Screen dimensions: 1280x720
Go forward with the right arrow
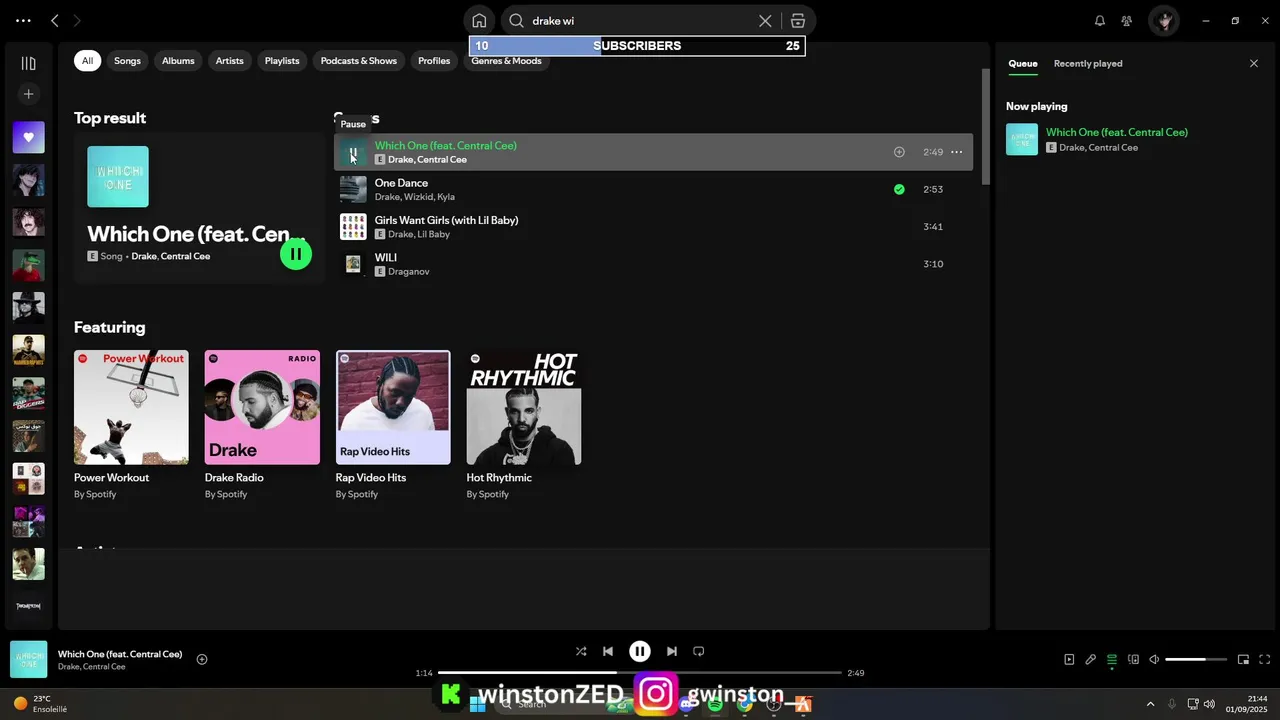coord(77,20)
